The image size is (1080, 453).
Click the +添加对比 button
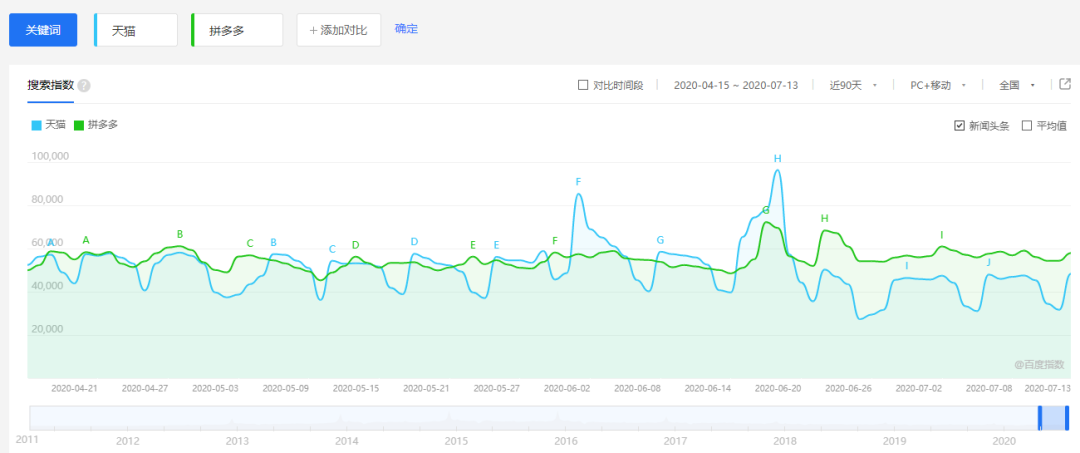[339, 30]
